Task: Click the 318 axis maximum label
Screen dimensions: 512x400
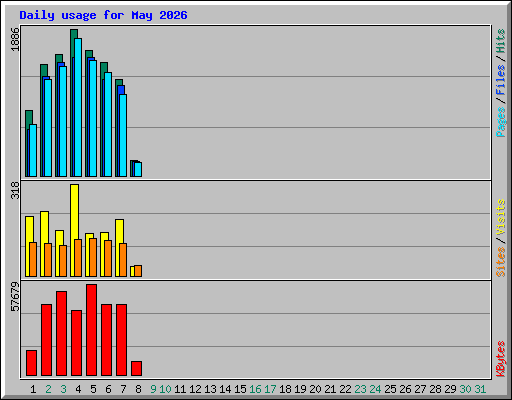Action: 15,190
